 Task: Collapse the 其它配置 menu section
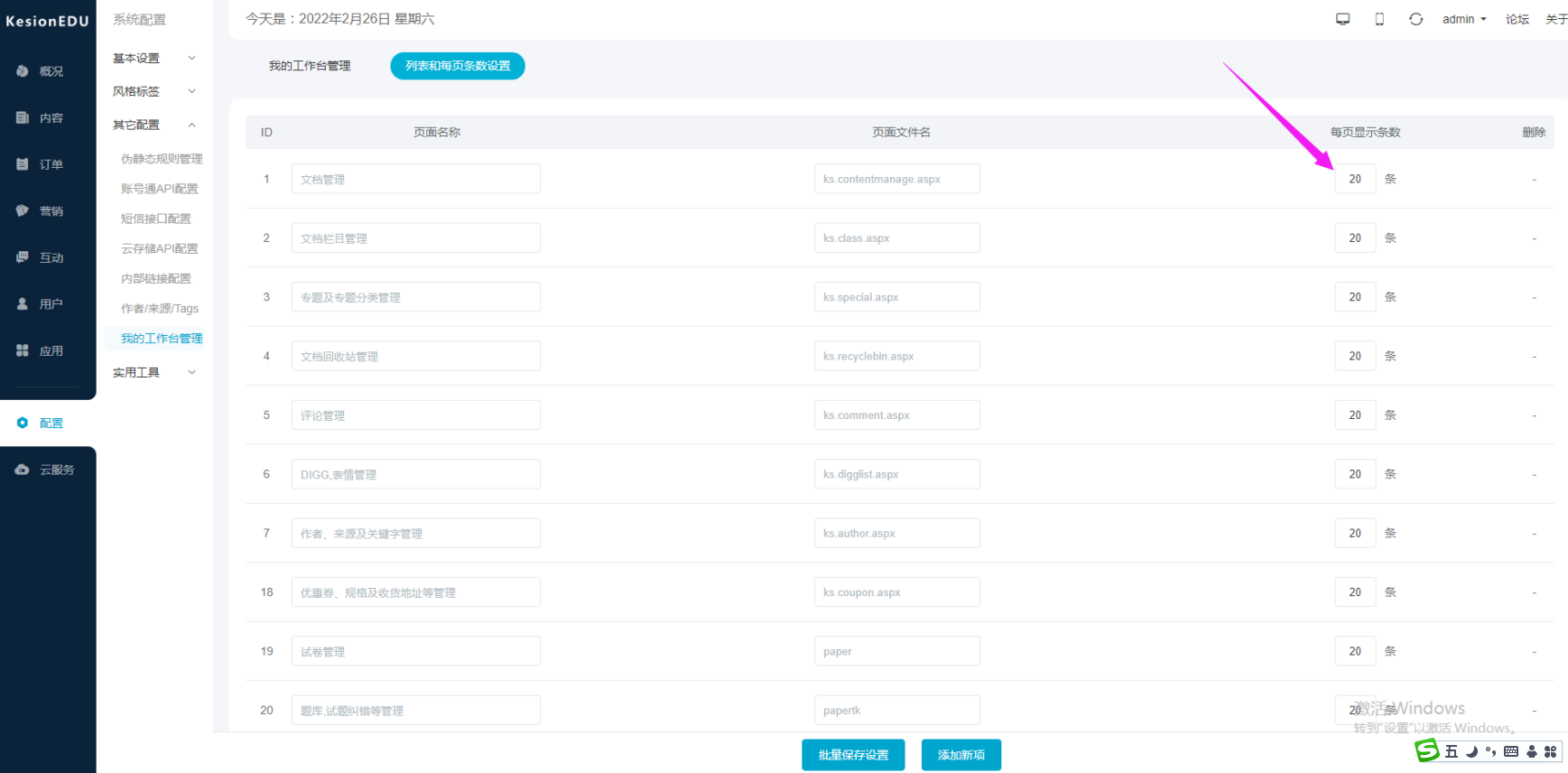(153, 125)
